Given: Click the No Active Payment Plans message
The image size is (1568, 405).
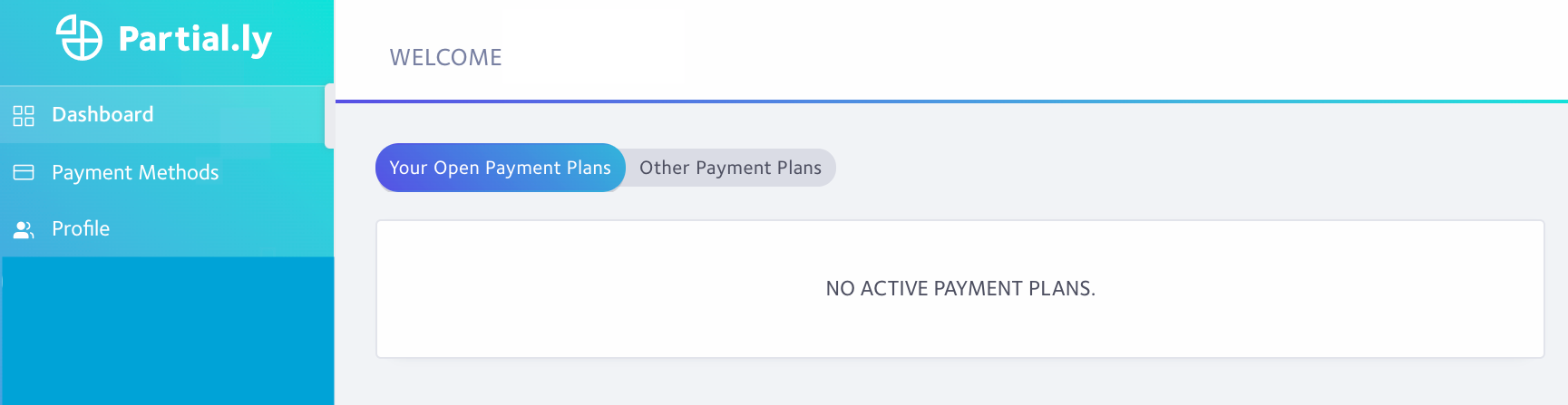Looking at the screenshot, I should tap(960, 288).
